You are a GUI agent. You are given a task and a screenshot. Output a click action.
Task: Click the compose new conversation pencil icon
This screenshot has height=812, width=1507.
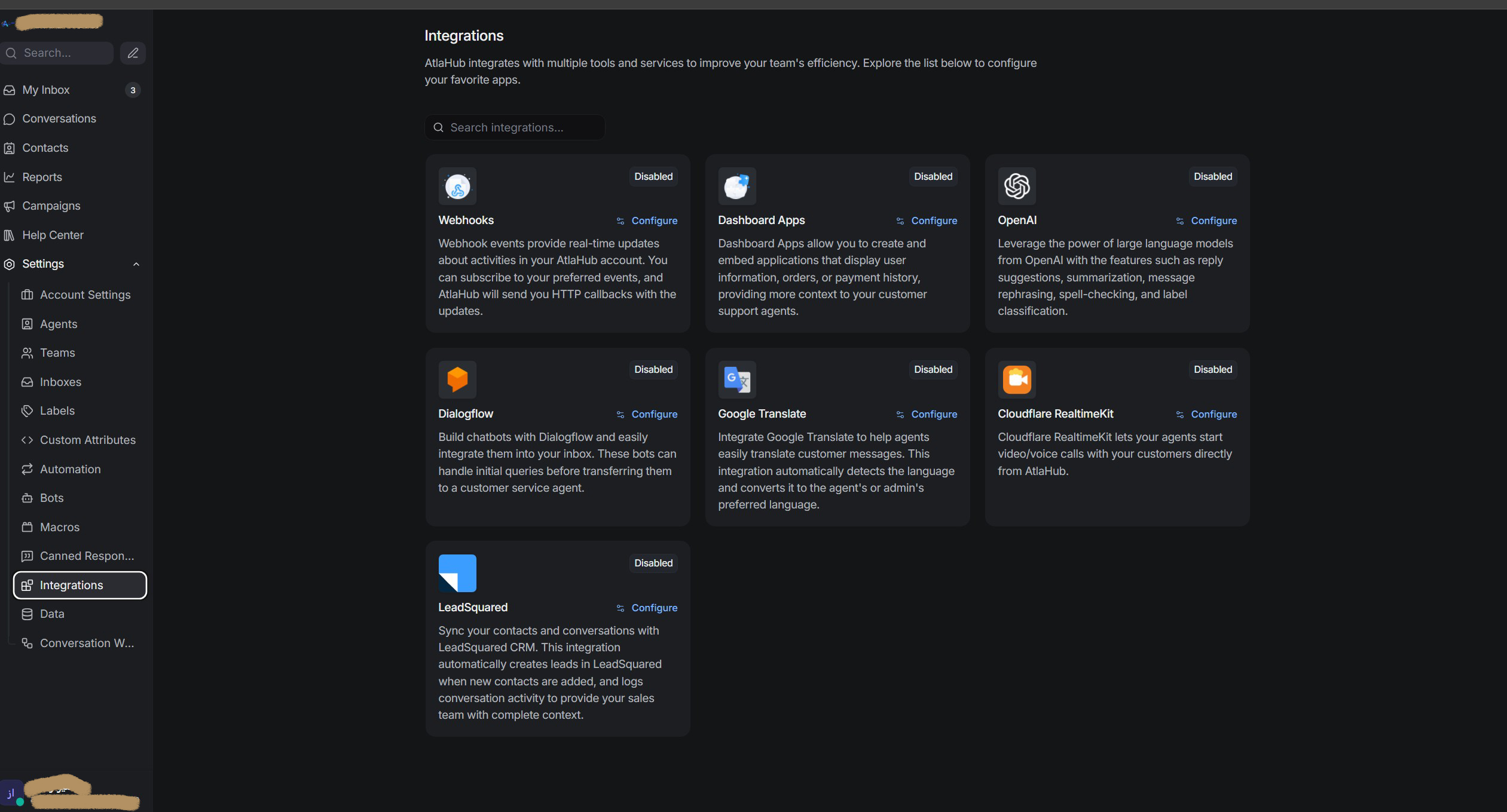click(133, 53)
